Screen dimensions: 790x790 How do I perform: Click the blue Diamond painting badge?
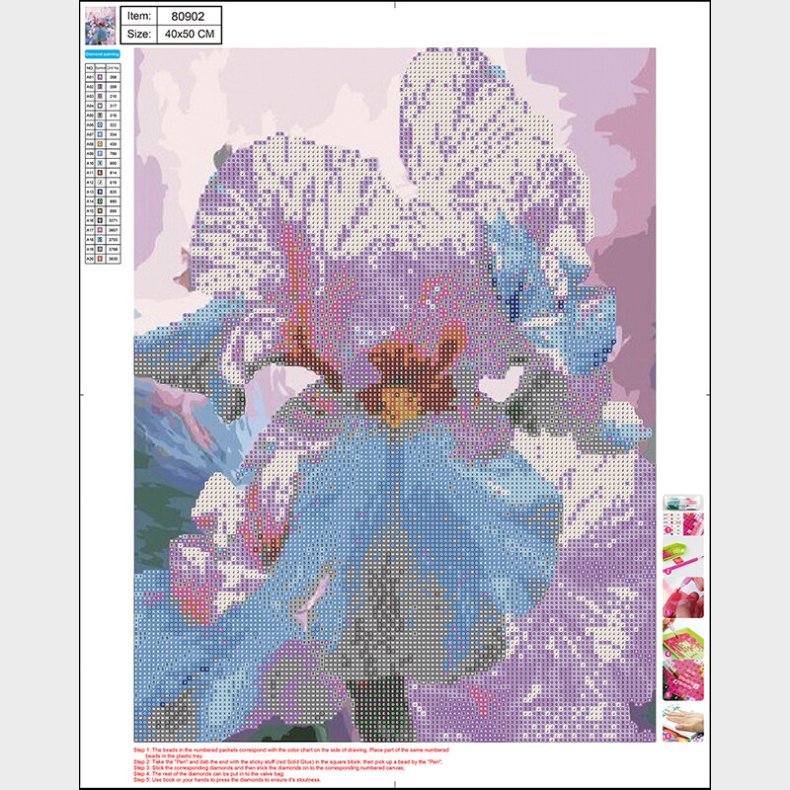[x=102, y=54]
